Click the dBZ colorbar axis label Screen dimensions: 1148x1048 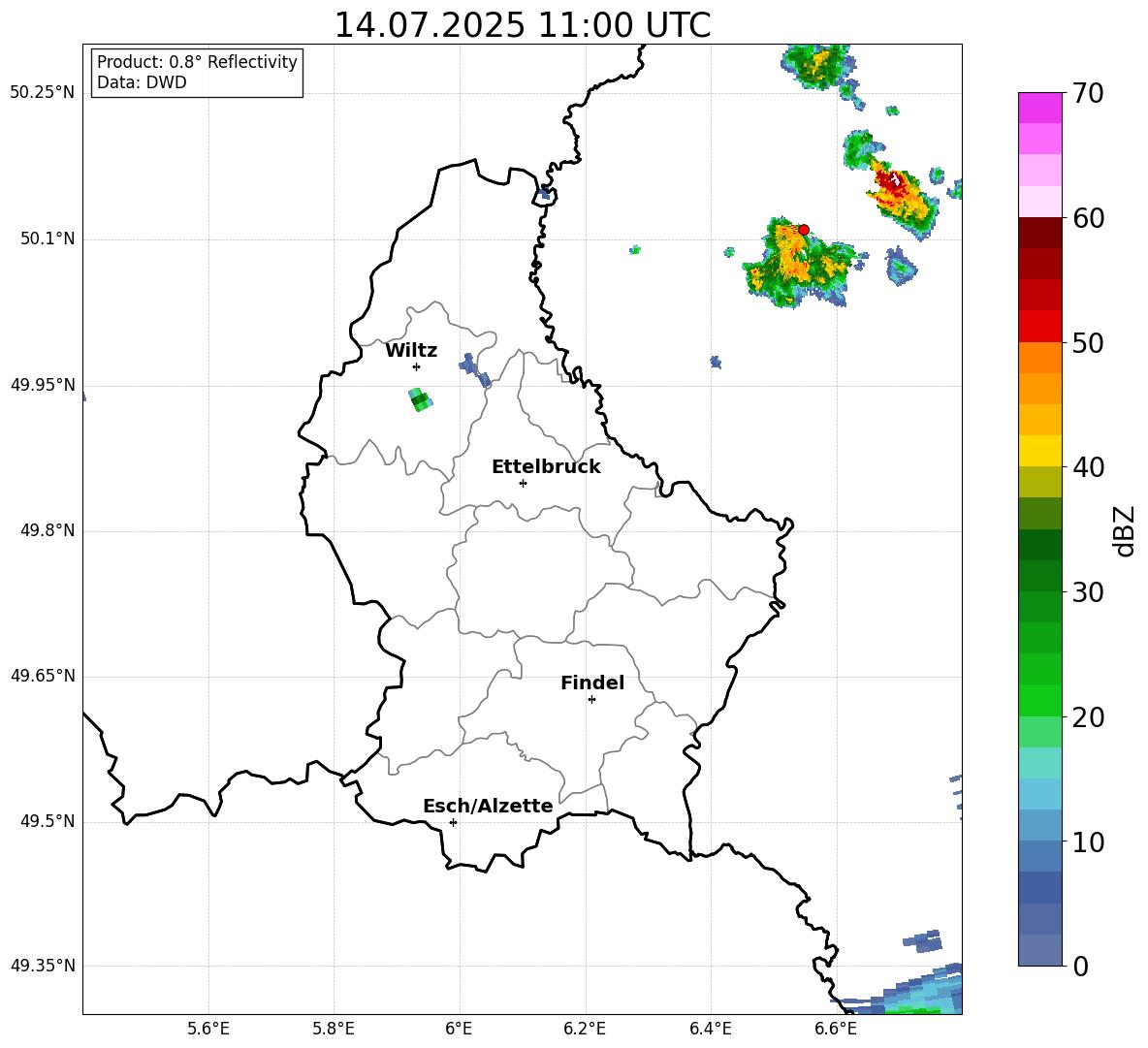[1124, 530]
